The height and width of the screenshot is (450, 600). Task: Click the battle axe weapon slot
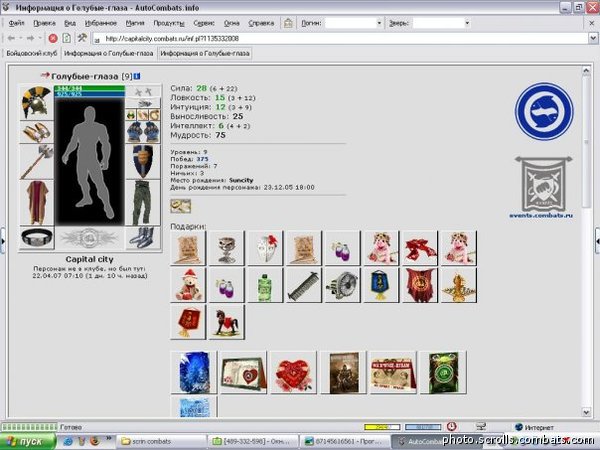(36, 161)
